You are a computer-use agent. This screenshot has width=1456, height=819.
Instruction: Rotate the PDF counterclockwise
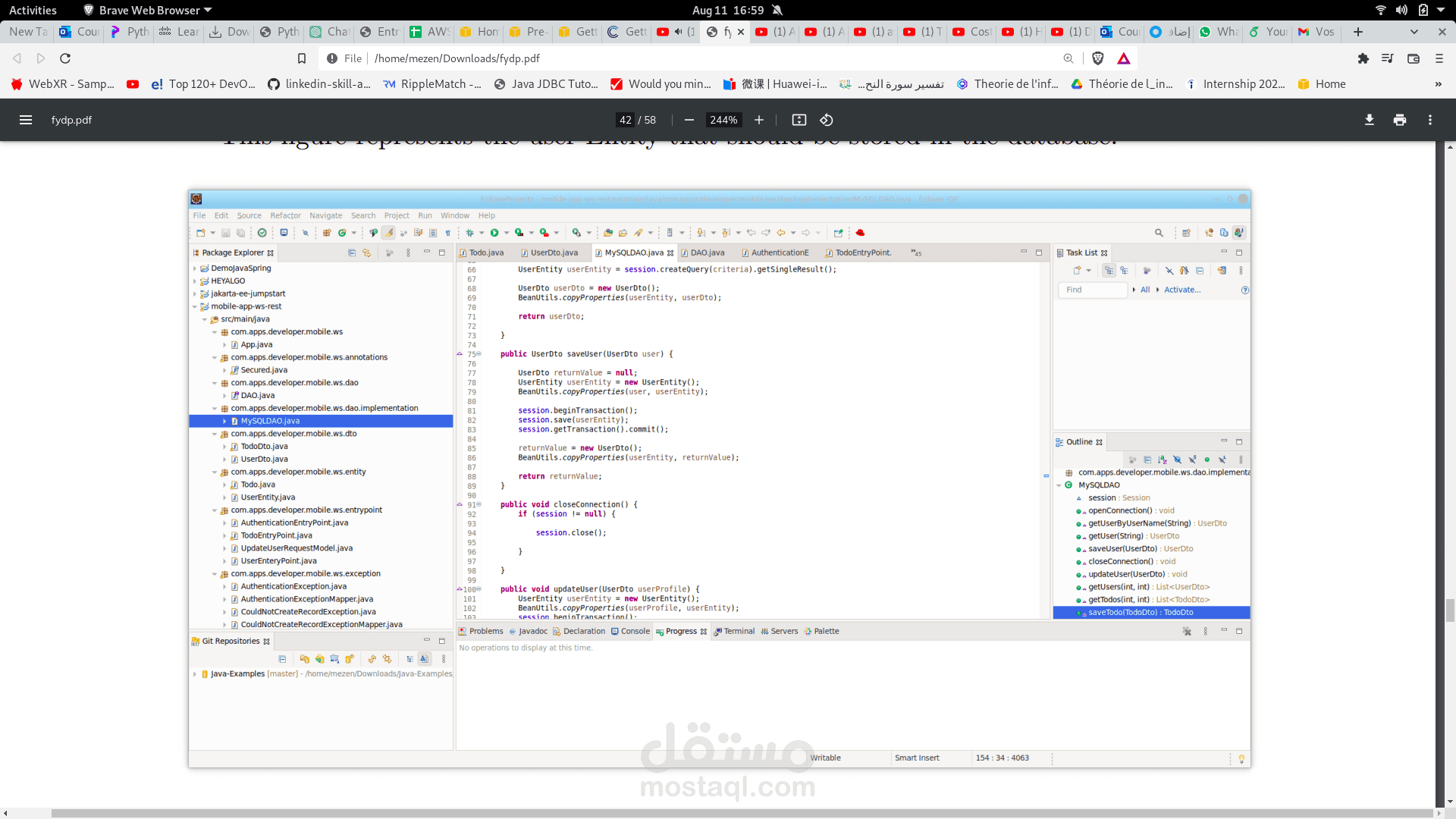coord(827,120)
